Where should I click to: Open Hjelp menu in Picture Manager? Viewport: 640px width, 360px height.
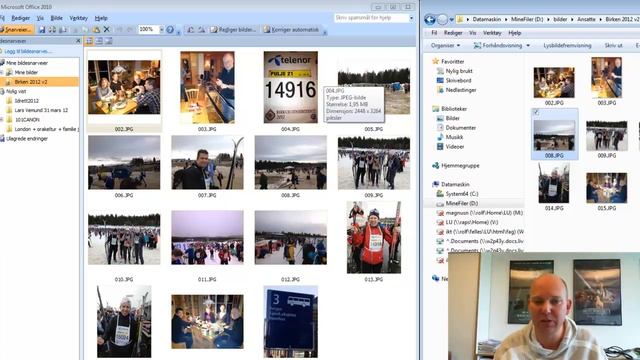pyautogui.click(x=101, y=18)
